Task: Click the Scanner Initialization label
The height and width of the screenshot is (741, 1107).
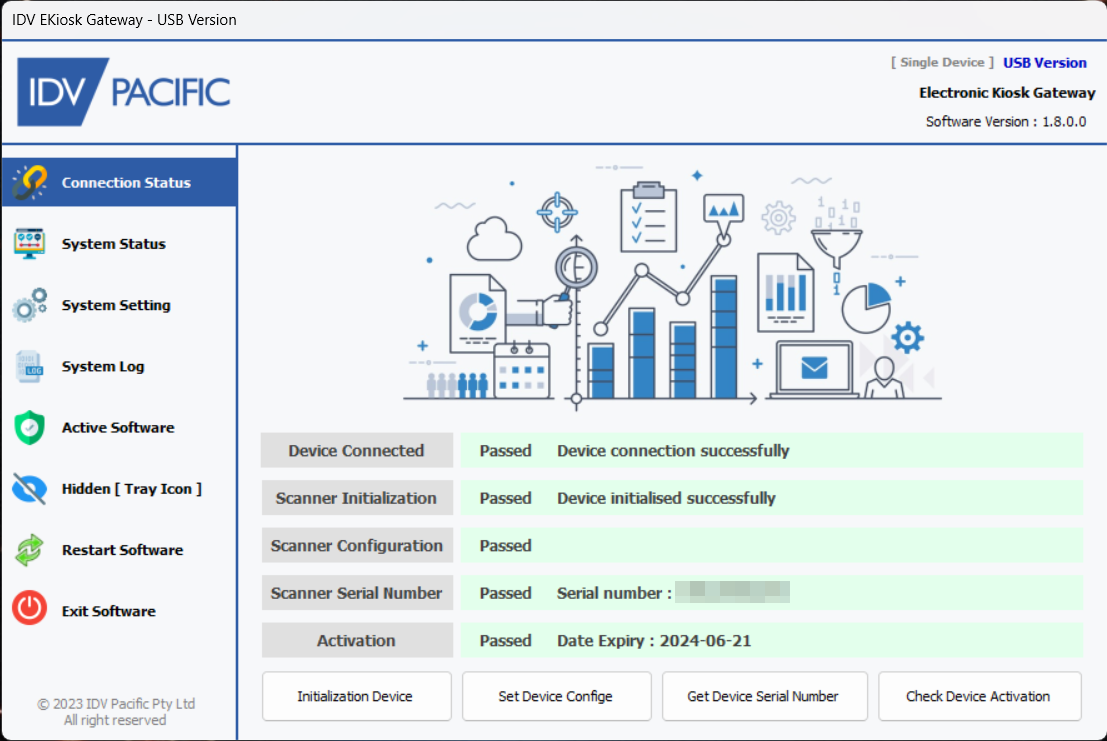Action: (x=357, y=498)
